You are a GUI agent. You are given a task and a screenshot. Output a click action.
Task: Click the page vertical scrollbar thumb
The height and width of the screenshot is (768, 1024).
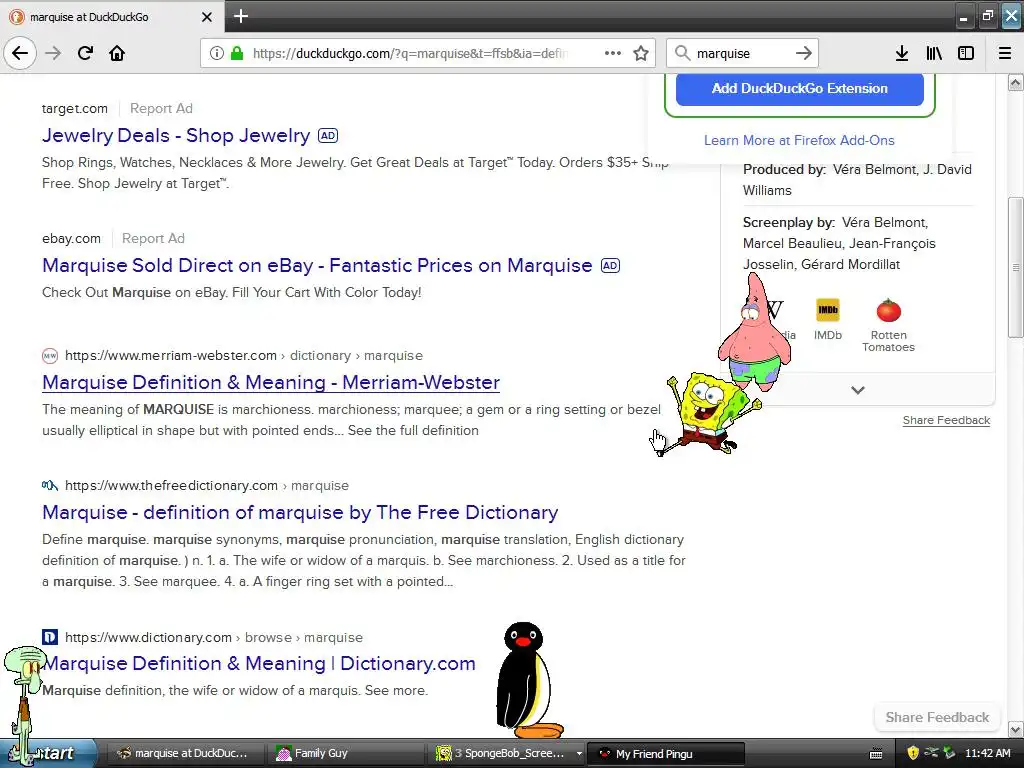coord(1015,267)
